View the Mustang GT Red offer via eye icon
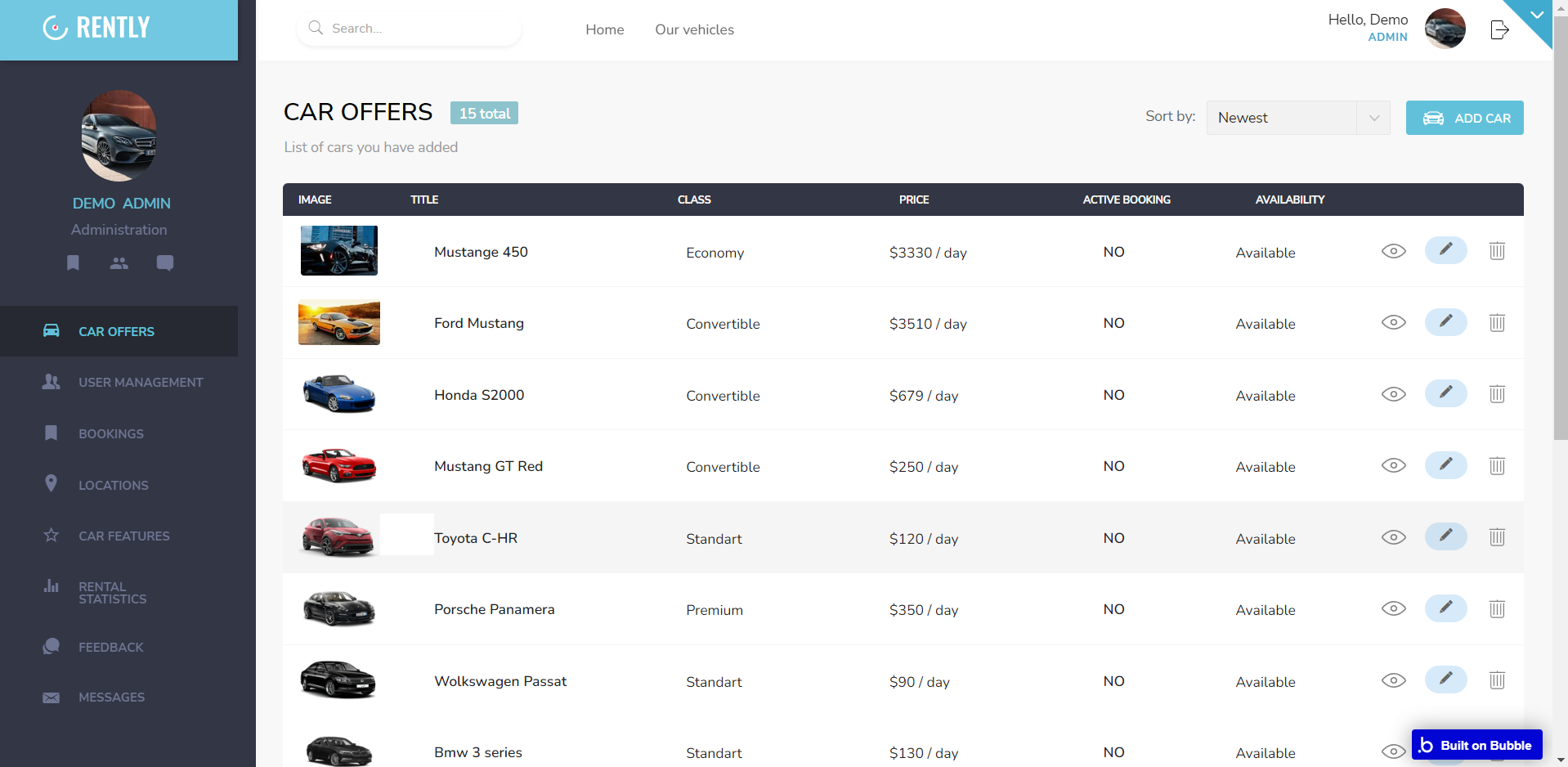Screen dimensions: 1568x767 [x=1393, y=465]
